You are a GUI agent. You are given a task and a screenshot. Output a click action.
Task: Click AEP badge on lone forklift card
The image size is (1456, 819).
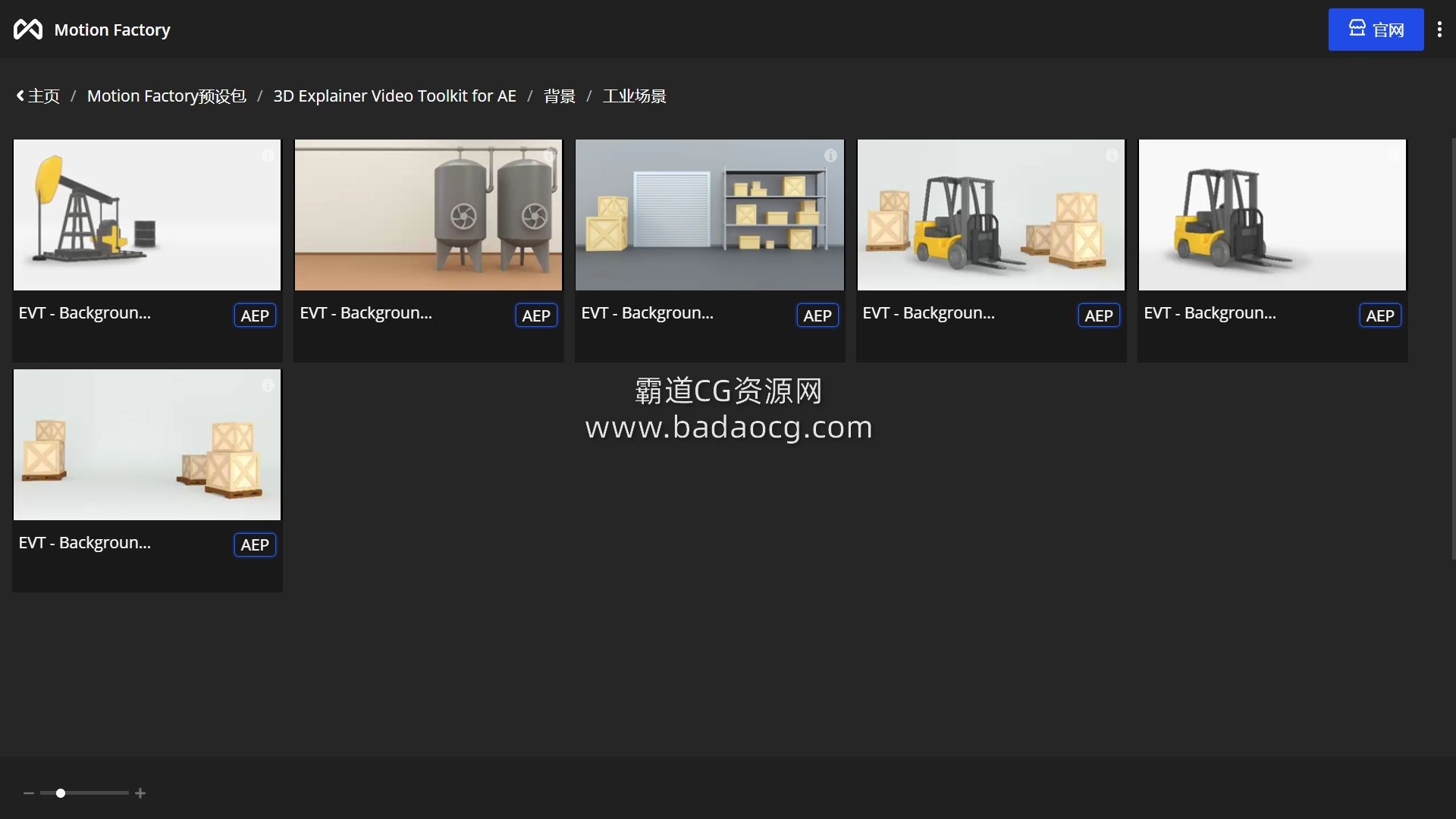[1380, 315]
